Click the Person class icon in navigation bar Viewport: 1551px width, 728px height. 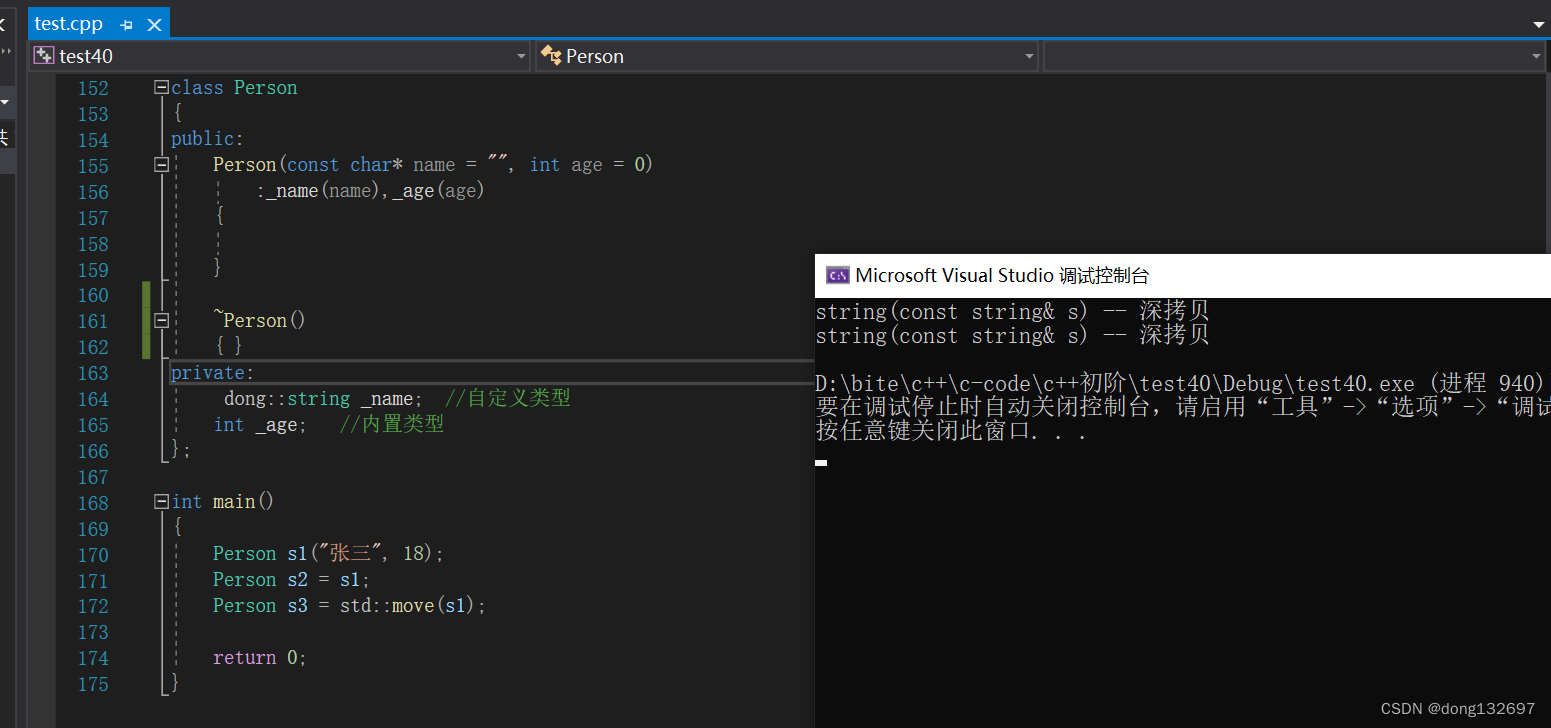click(551, 56)
